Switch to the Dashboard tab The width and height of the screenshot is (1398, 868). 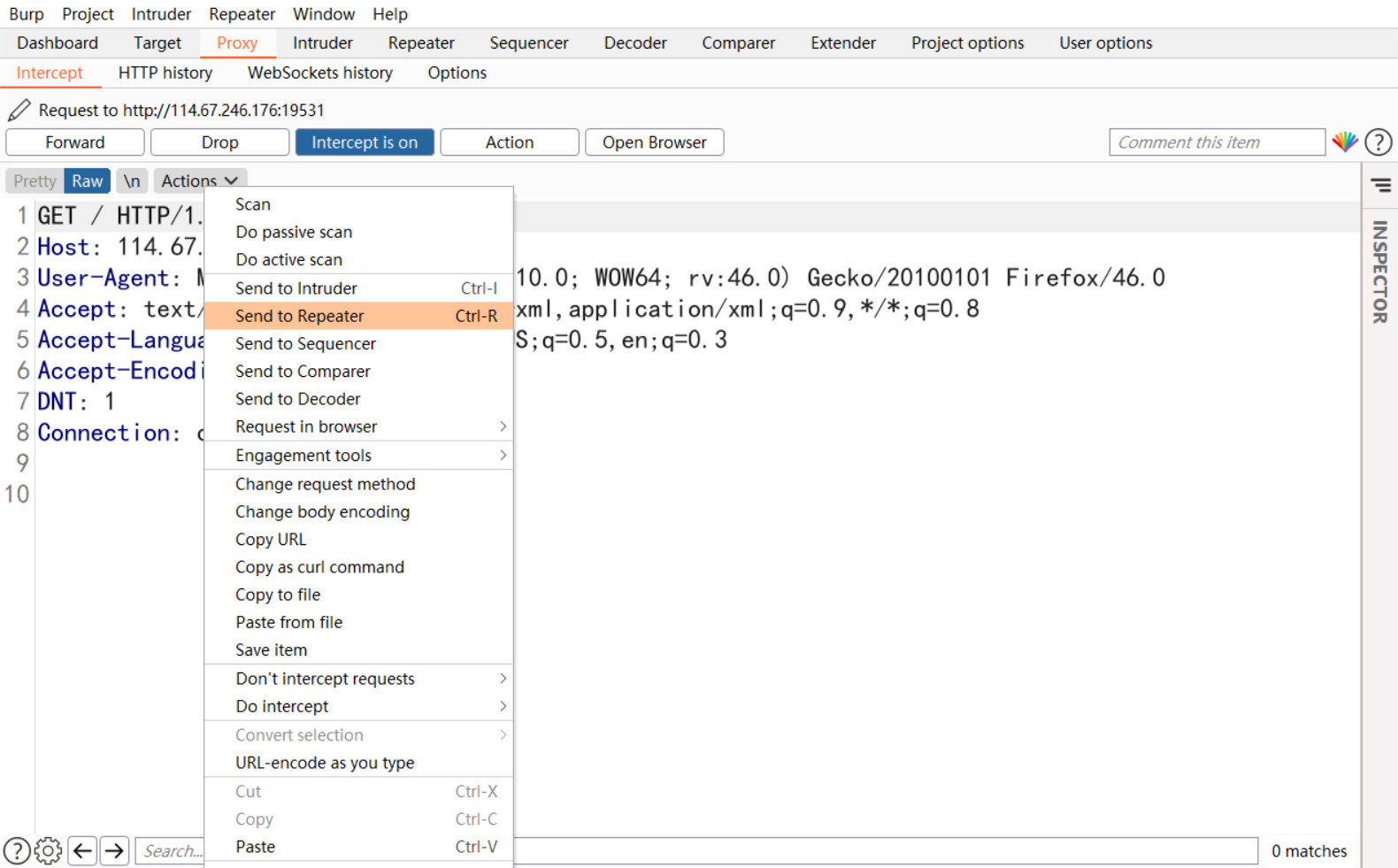[58, 42]
